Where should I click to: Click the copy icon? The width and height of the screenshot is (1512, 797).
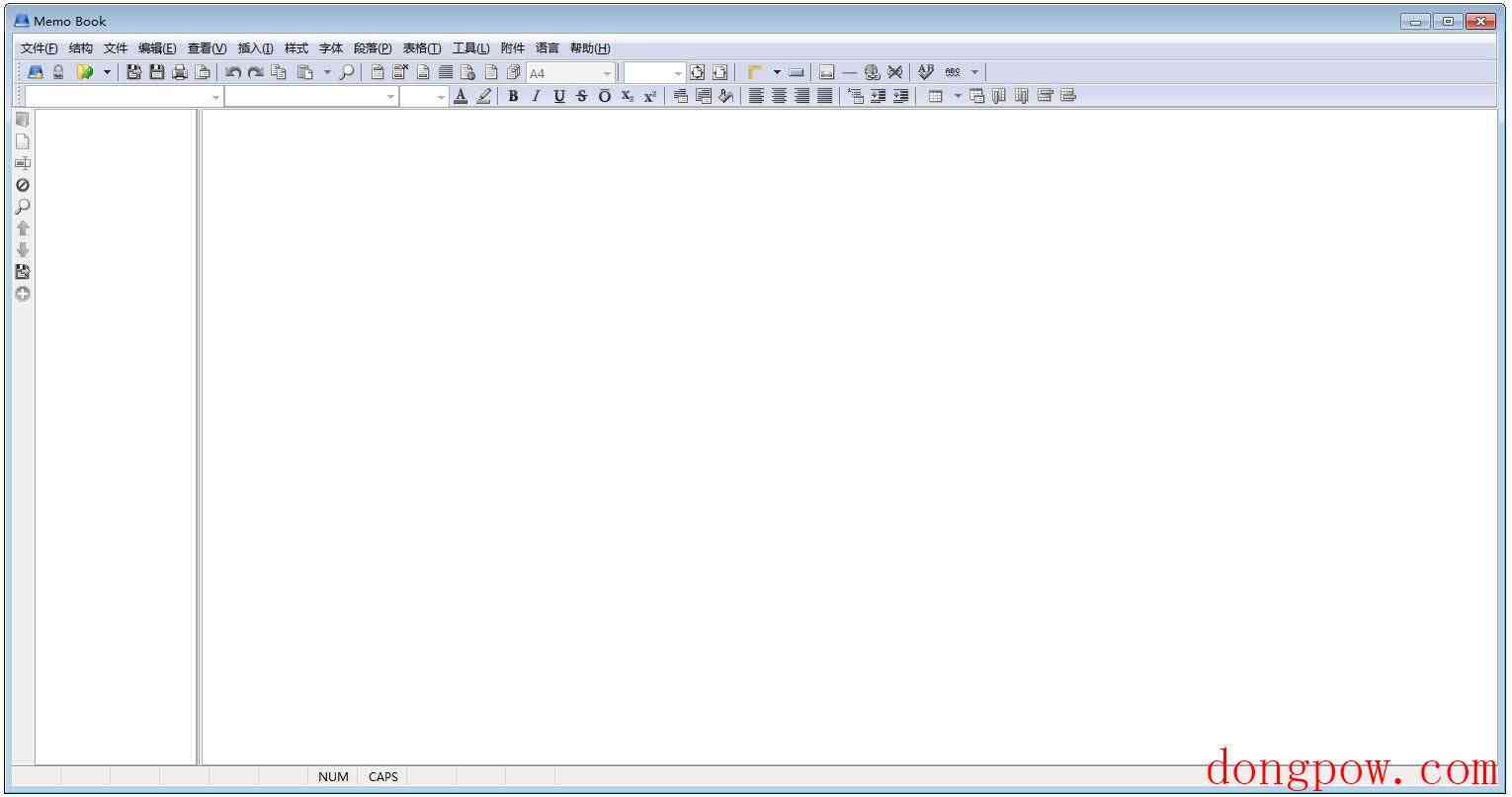click(279, 72)
